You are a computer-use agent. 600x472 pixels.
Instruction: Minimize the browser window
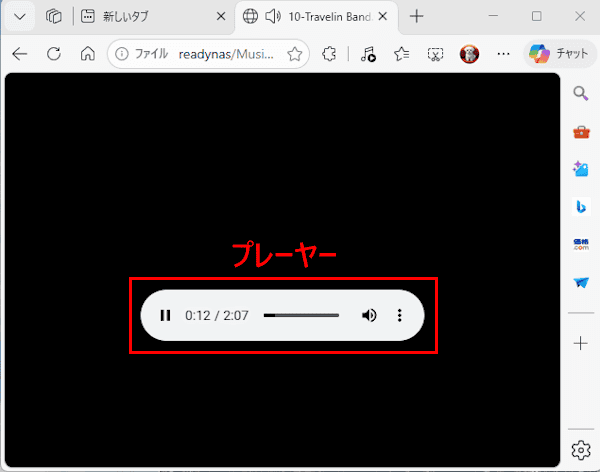coord(493,16)
